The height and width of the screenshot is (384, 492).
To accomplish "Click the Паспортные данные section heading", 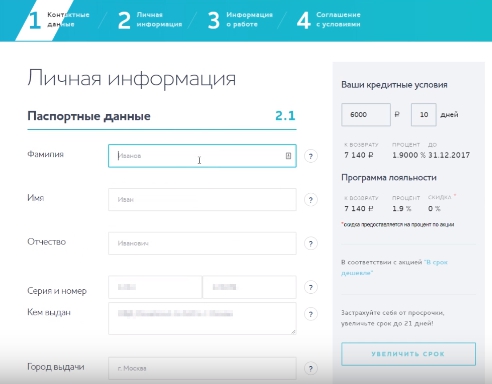I will point(89,116).
